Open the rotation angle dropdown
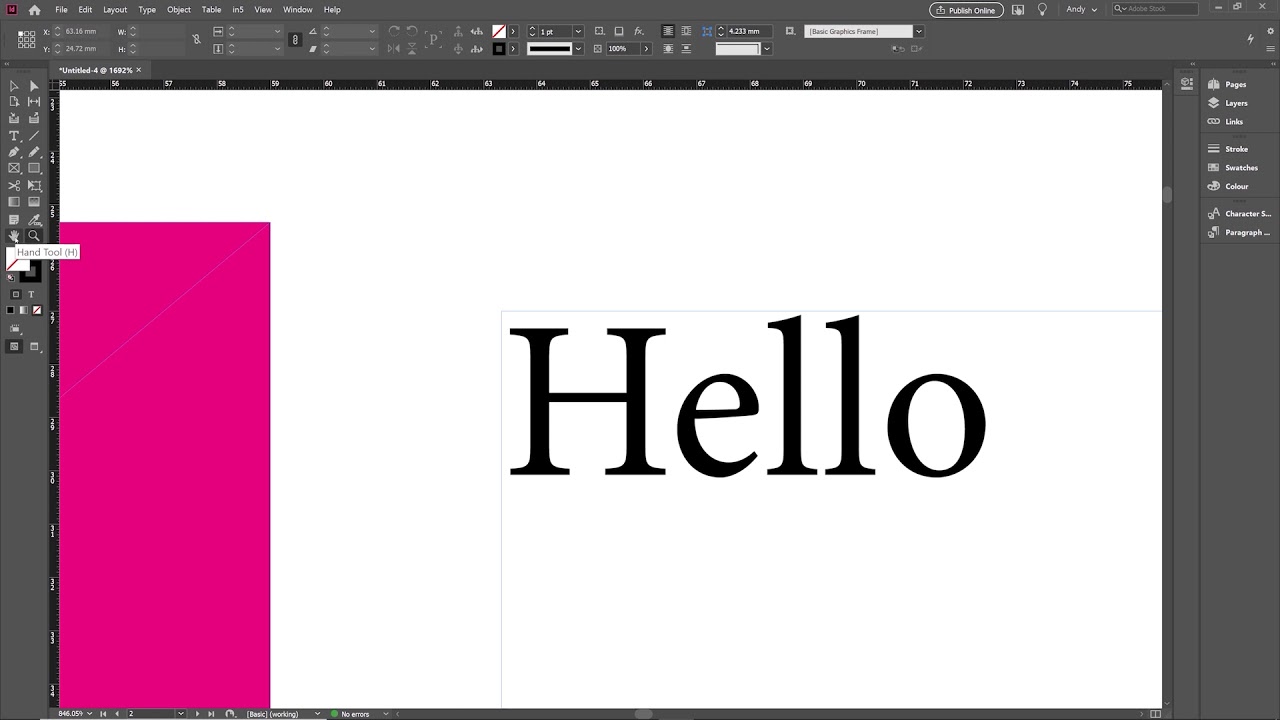Image resolution: width=1280 pixels, height=720 pixels. 371,32
